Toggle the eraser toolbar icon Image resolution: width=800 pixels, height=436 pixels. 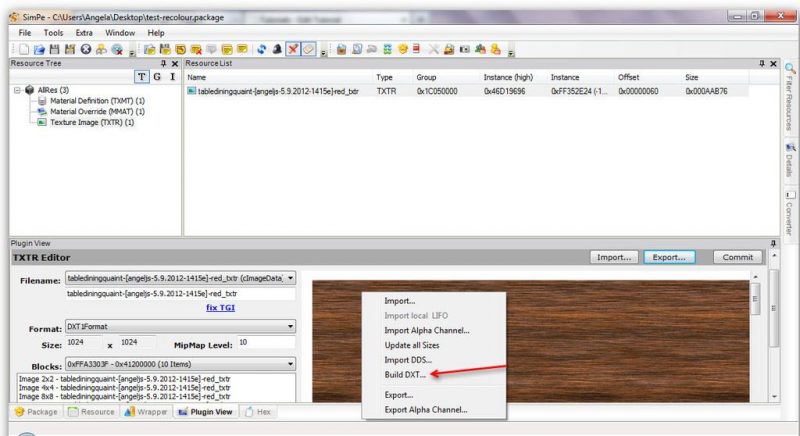(308, 49)
